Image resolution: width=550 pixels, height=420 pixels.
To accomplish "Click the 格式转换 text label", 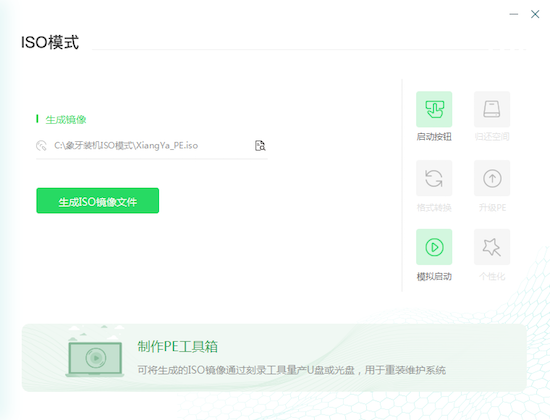I will [x=434, y=208].
